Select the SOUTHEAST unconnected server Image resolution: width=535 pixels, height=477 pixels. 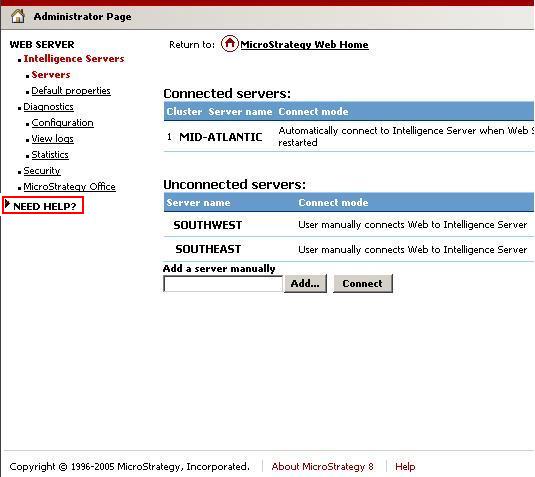(x=208, y=249)
